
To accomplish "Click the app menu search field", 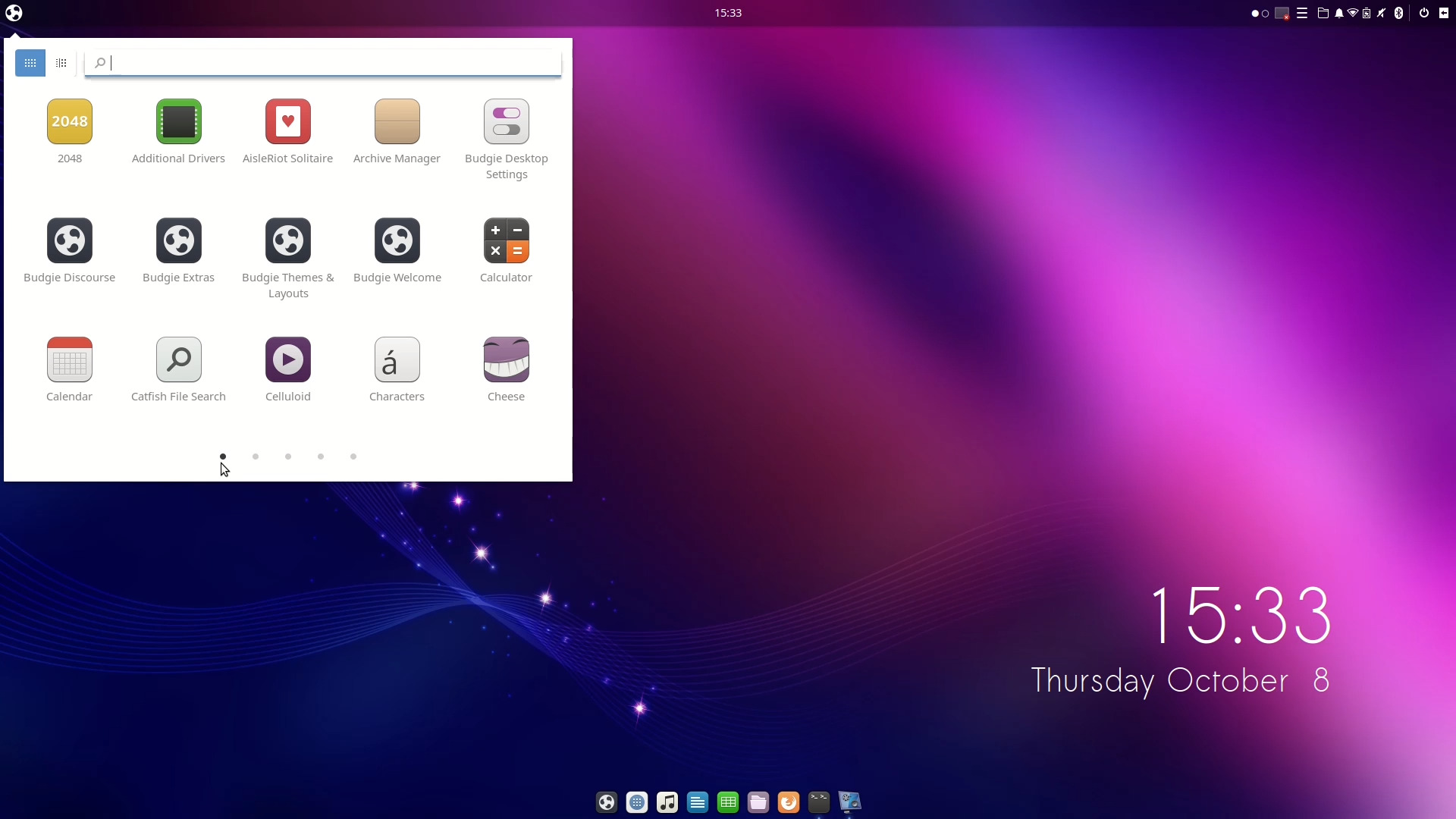I will point(322,63).
